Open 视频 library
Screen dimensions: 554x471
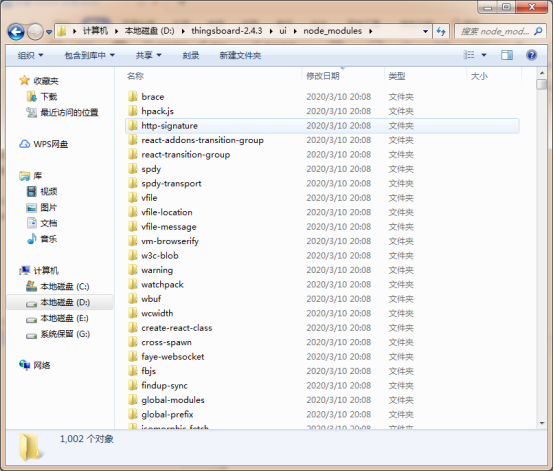[49, 192]
